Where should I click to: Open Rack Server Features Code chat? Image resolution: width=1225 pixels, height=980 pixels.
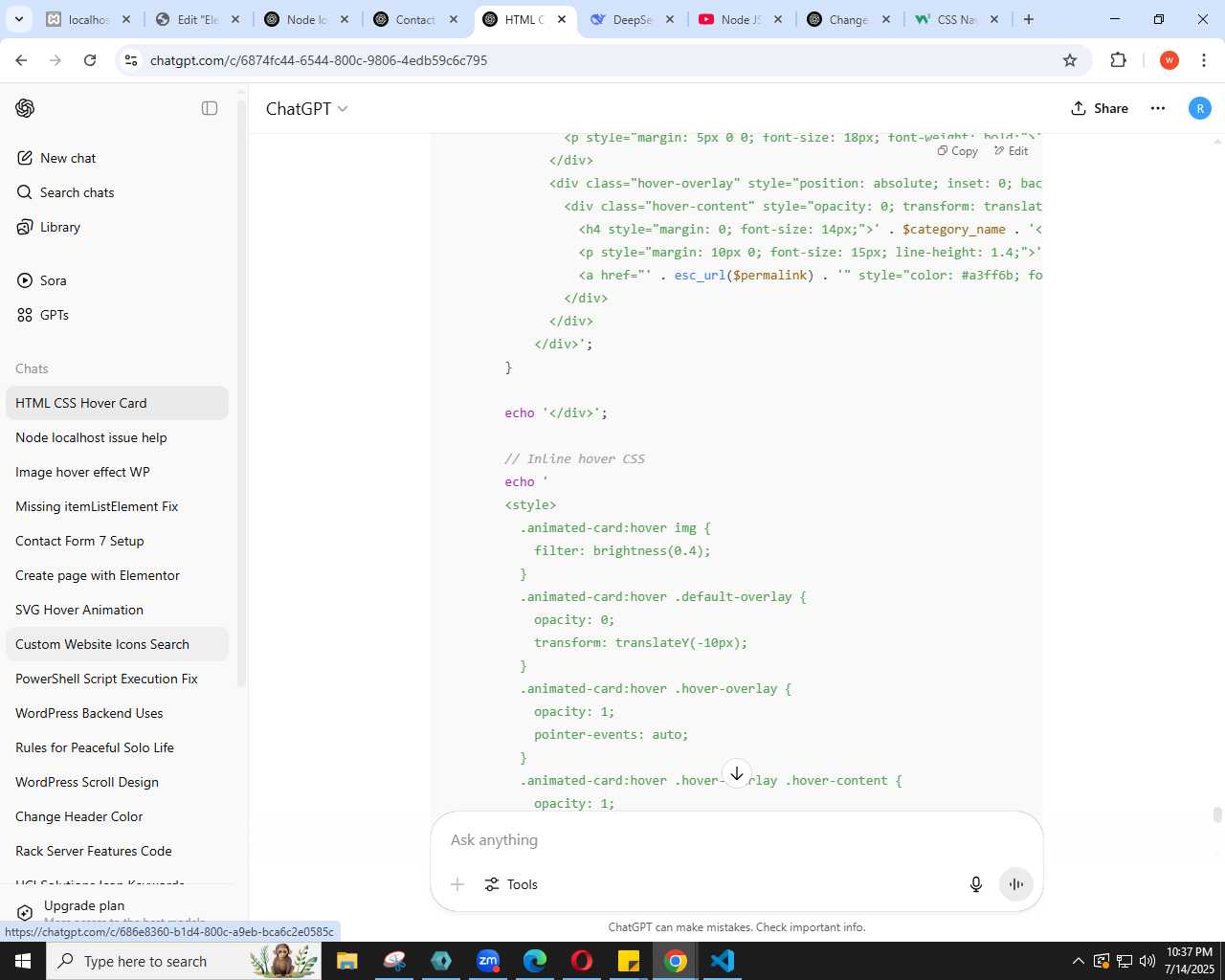click(x=117, y=851)
